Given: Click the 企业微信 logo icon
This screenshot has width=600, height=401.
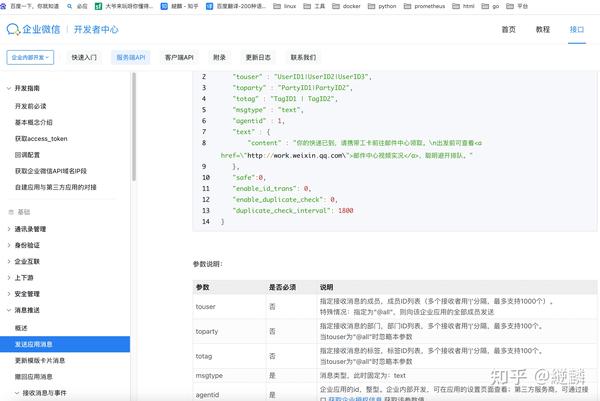Looking at the screenshot, I should coord(13,29).
